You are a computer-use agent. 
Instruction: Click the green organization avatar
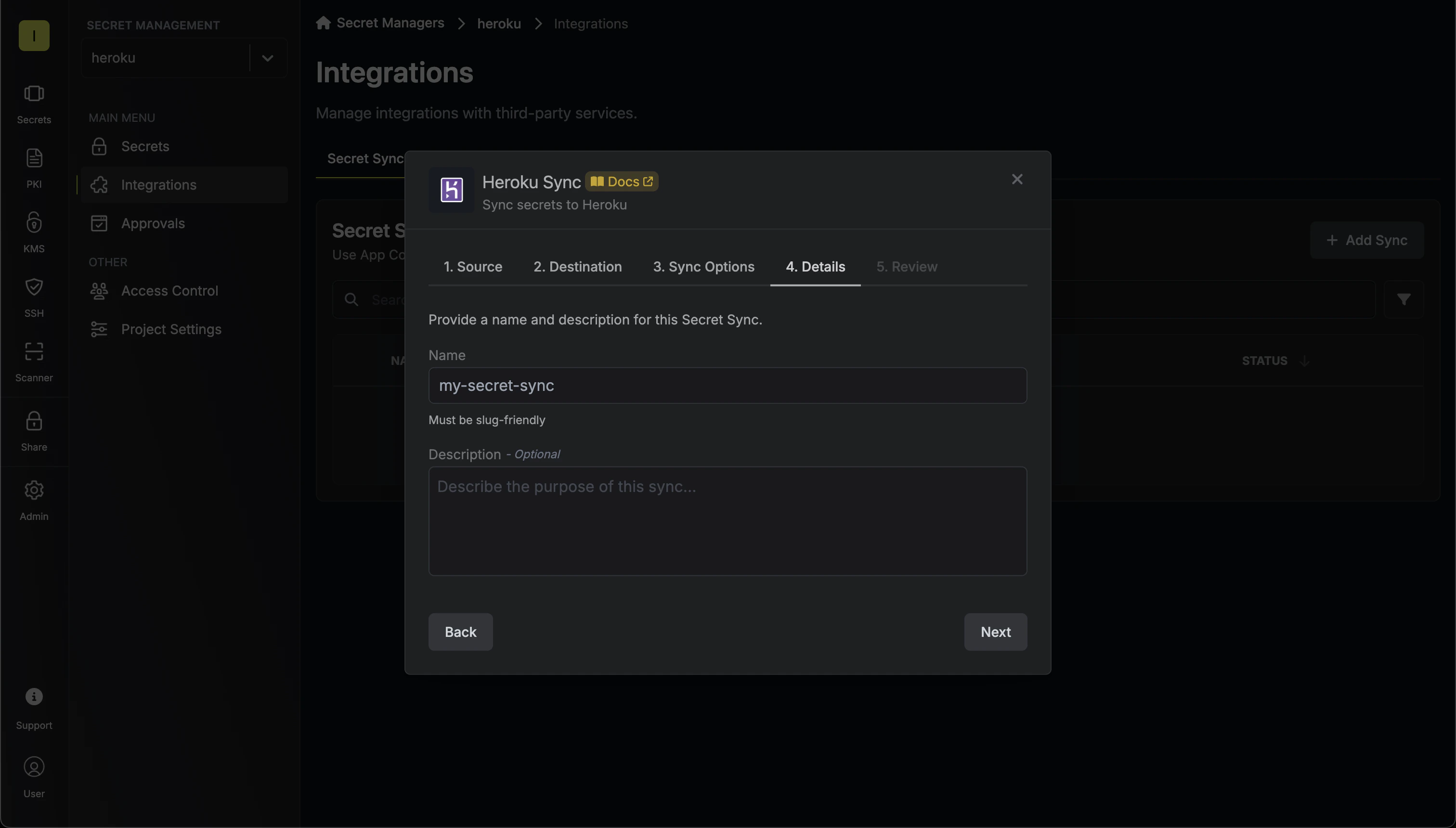(x=34, y=36)
